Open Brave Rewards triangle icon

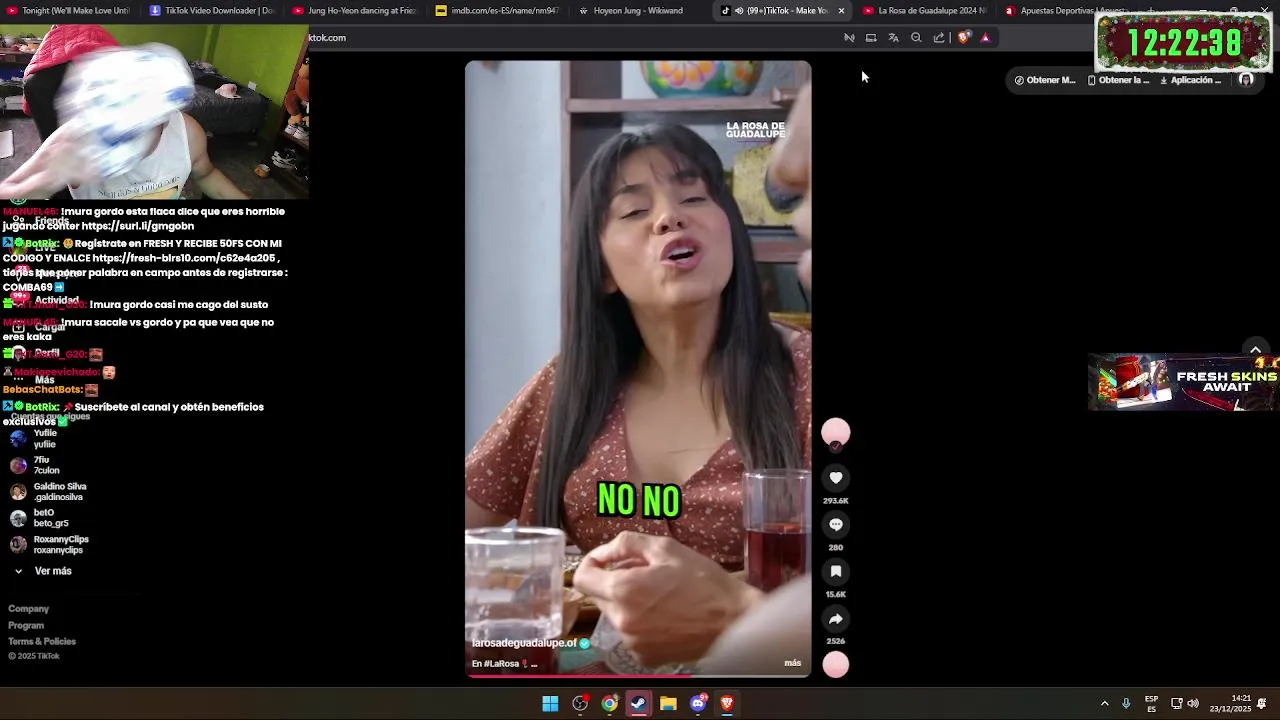point(985,38)
